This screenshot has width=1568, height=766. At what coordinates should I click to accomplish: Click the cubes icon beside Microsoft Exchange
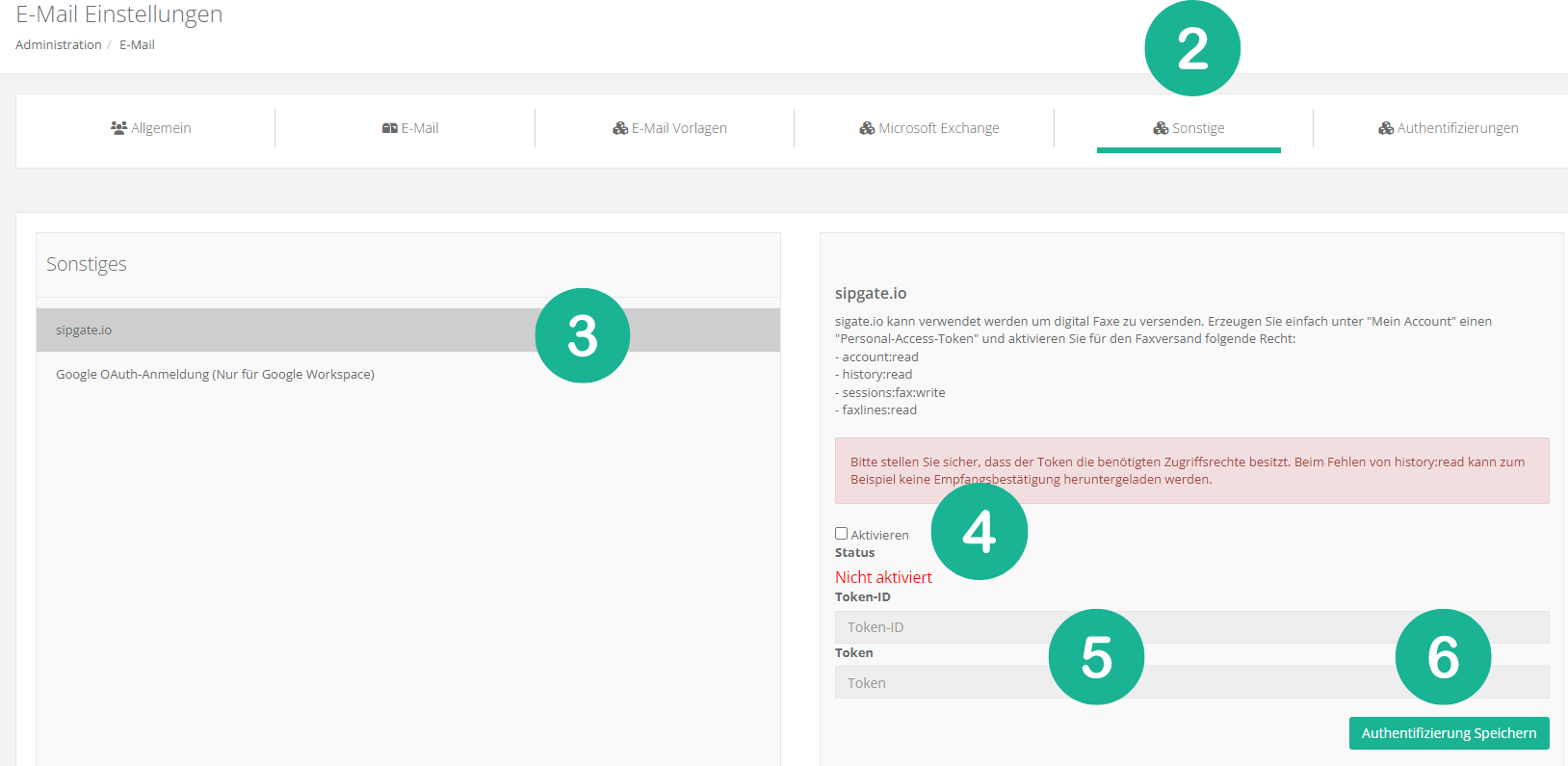coord(867,128)
